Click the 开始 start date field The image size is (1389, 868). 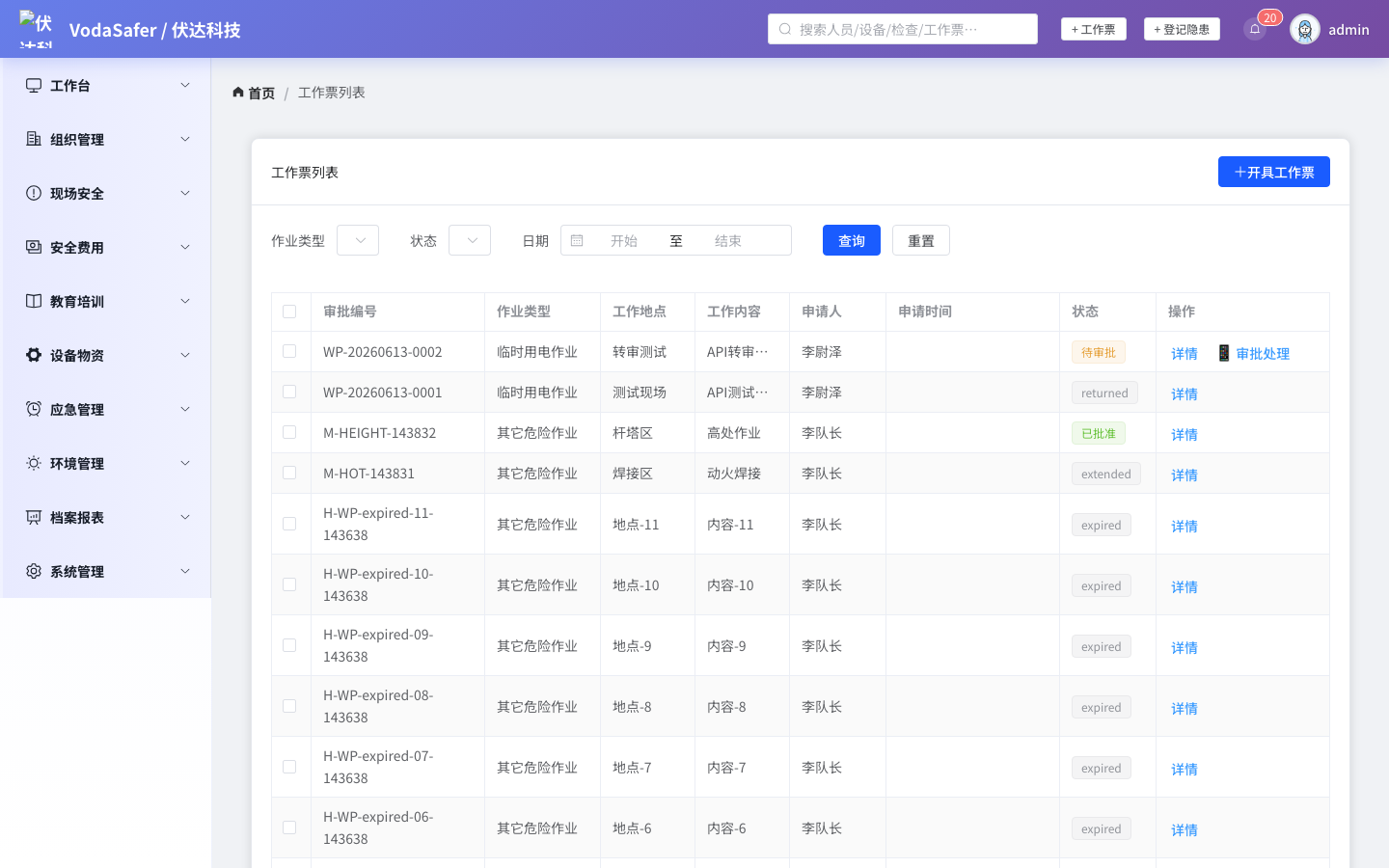(624, 240)
